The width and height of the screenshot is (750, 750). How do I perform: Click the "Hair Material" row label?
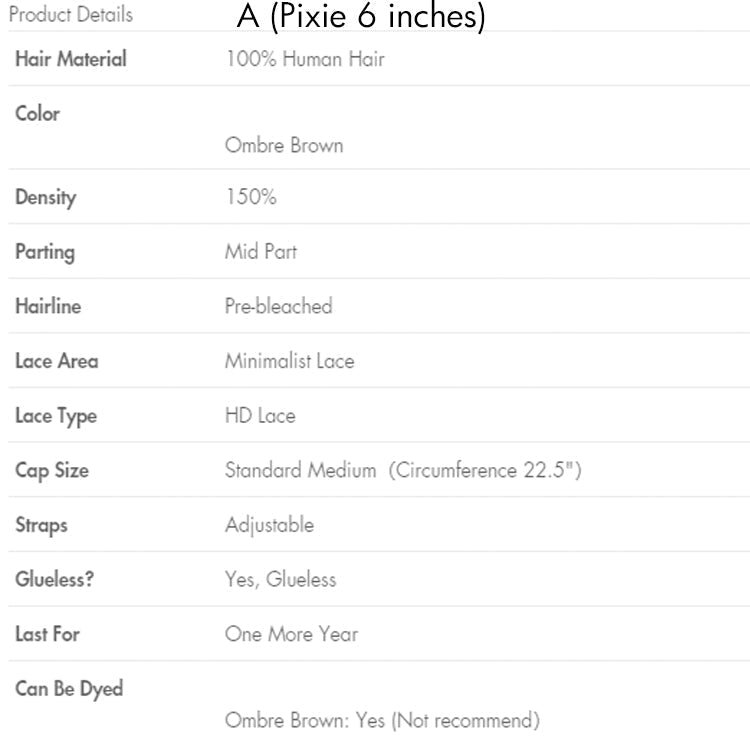tap(70, 59)
